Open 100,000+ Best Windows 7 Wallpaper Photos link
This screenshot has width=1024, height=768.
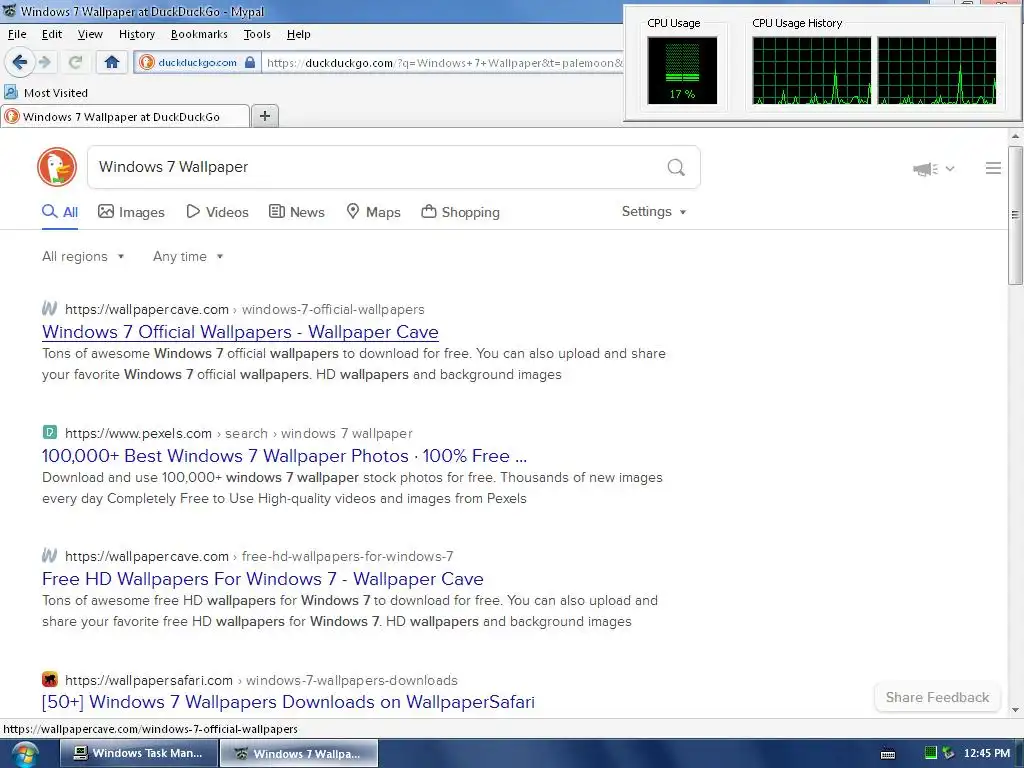[x=284, y=456]
